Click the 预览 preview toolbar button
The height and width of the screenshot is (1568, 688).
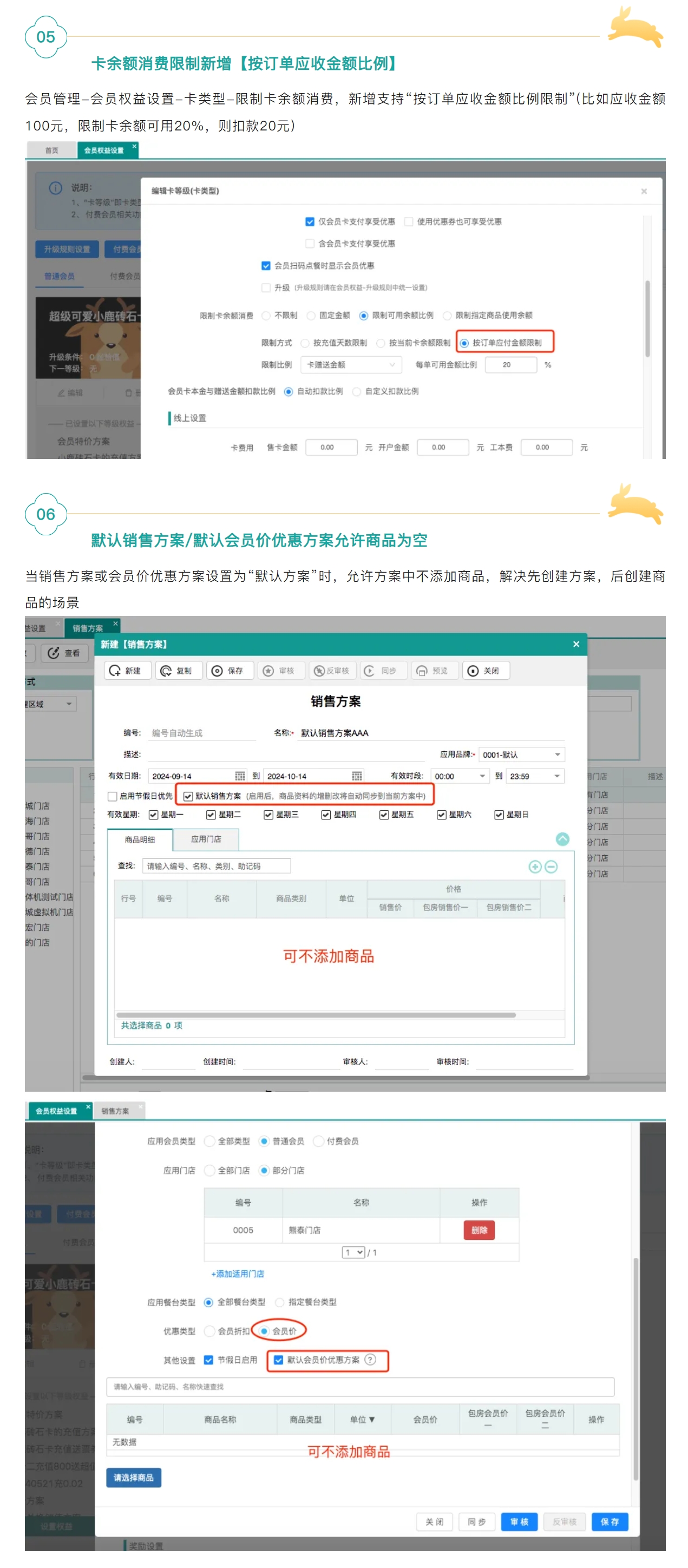434,670
